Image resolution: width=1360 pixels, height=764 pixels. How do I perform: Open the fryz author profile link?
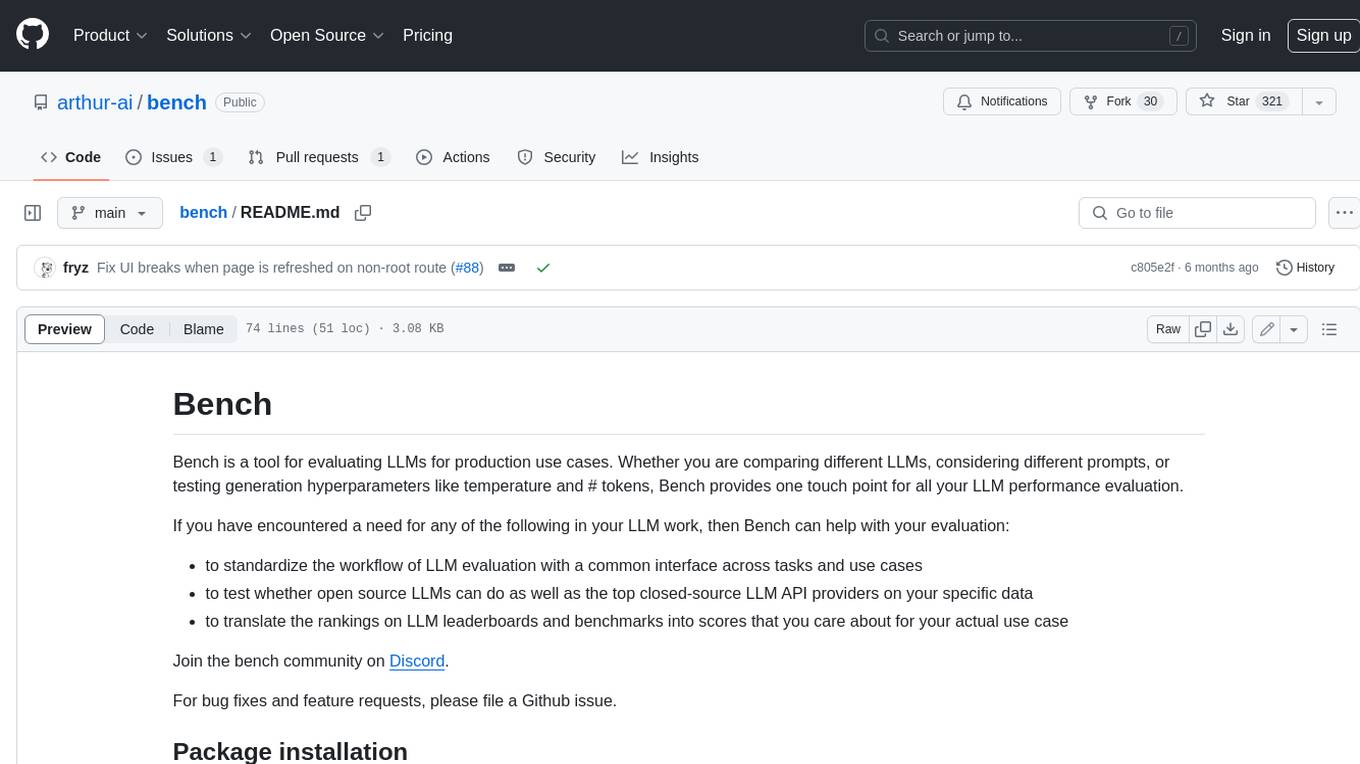(x=75, y=268)
